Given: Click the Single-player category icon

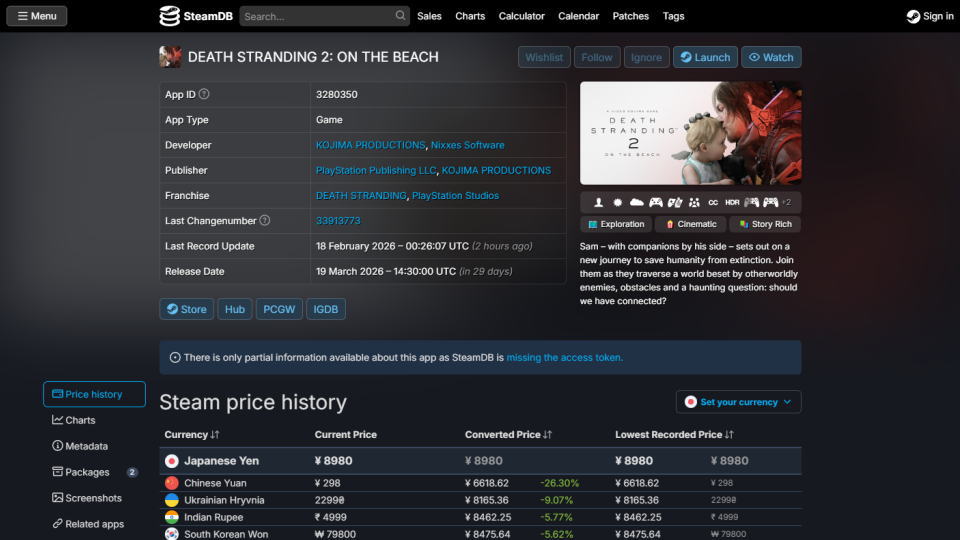Looking at the screenshot, I should point(598,202).
